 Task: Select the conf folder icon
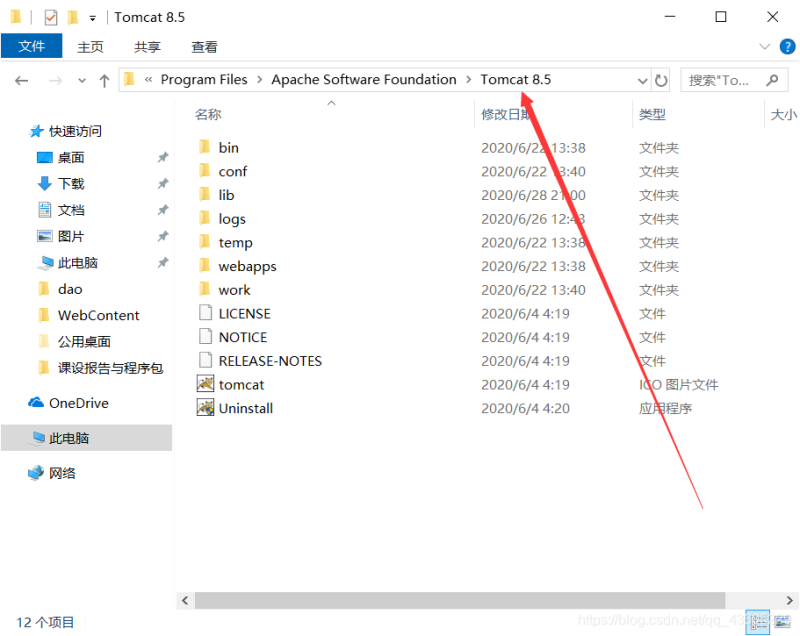pyautogui.click(x=205, y=171)
